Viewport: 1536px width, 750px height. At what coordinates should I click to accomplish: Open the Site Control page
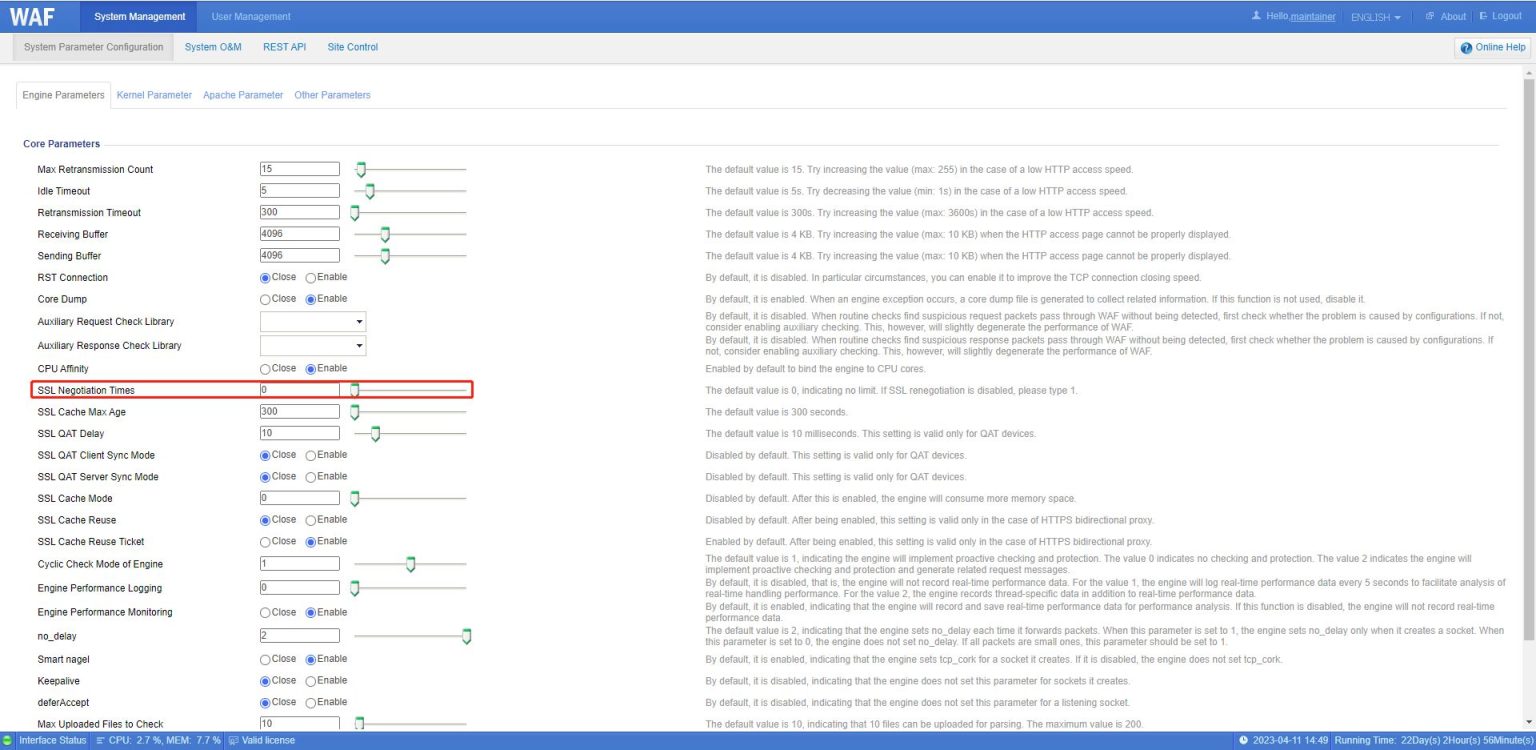[x=352, y=47]
